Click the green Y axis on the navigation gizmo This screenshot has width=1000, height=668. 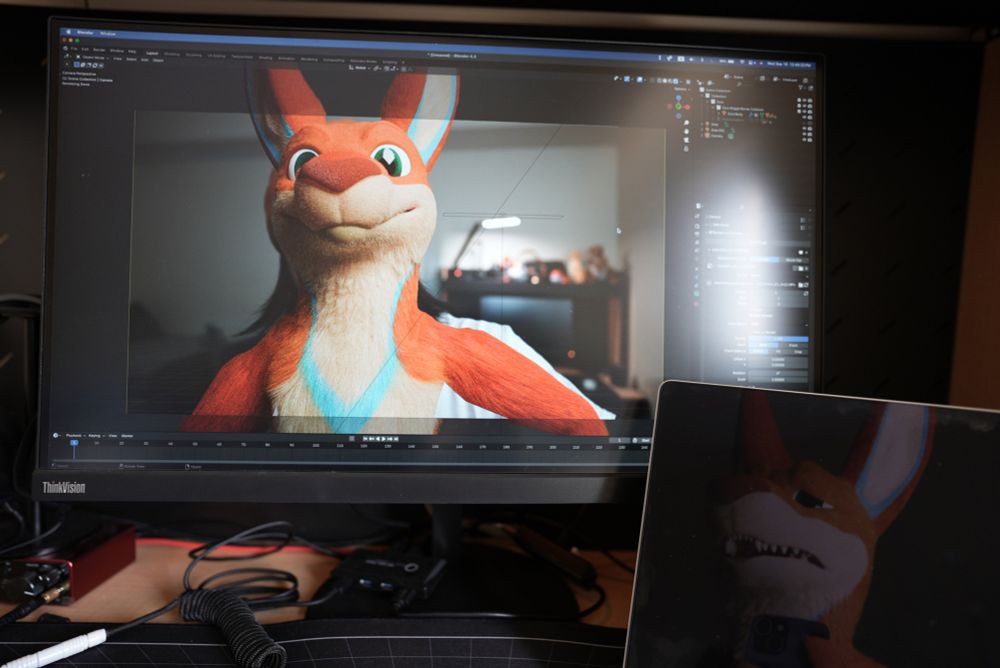[x=678, y=107]
